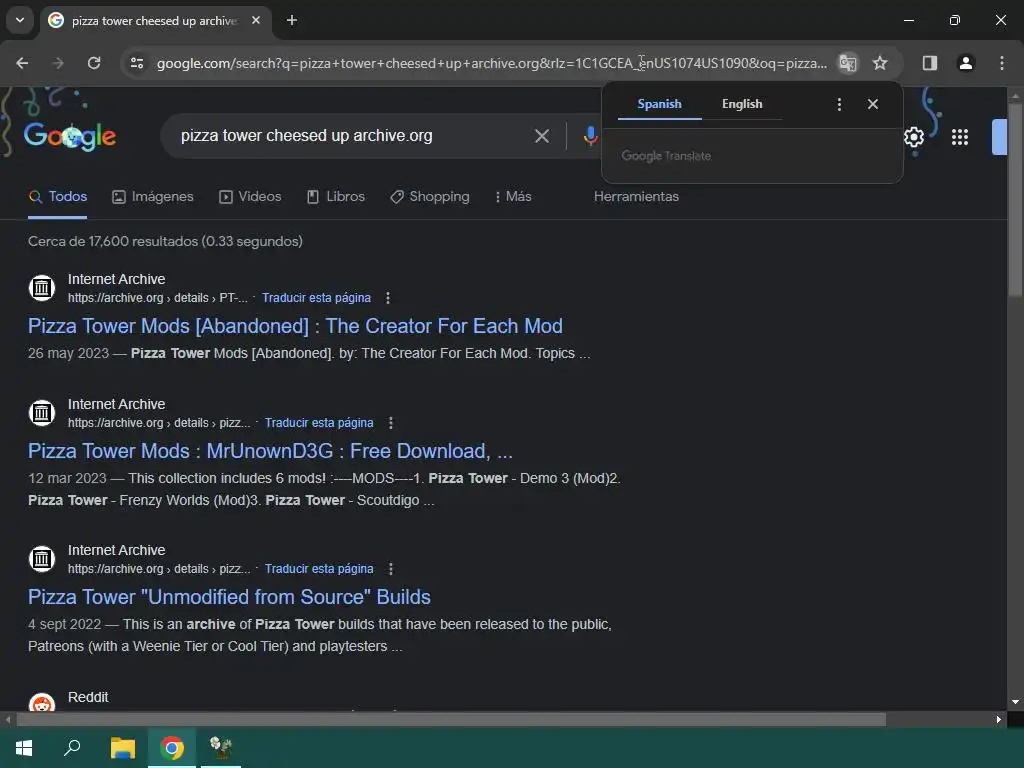This screenshot has width=1024, height=768.
Task: Select Spanish in the translate popup
Action: pos(659,104)
